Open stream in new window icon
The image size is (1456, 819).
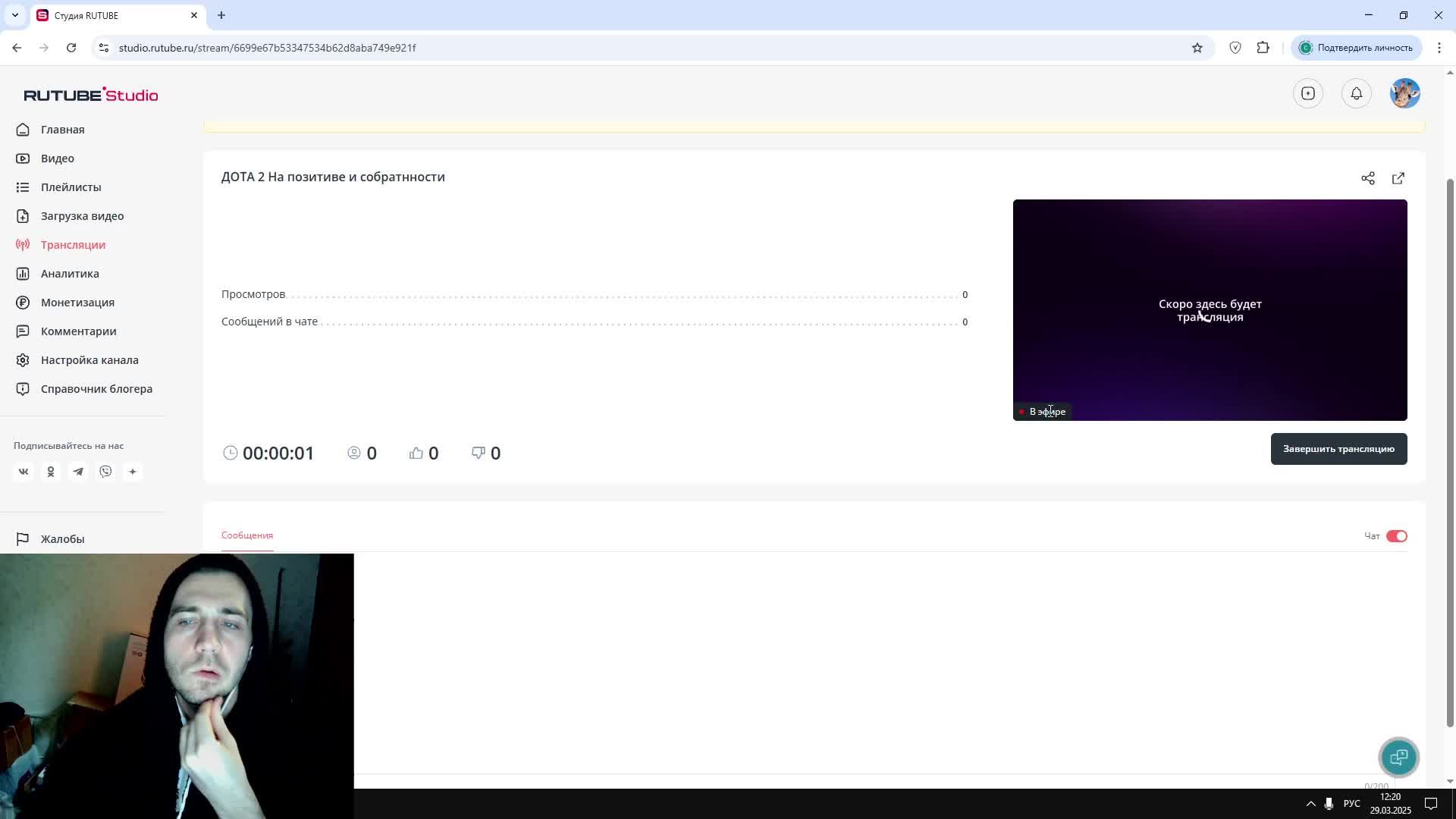(1398, 178)
